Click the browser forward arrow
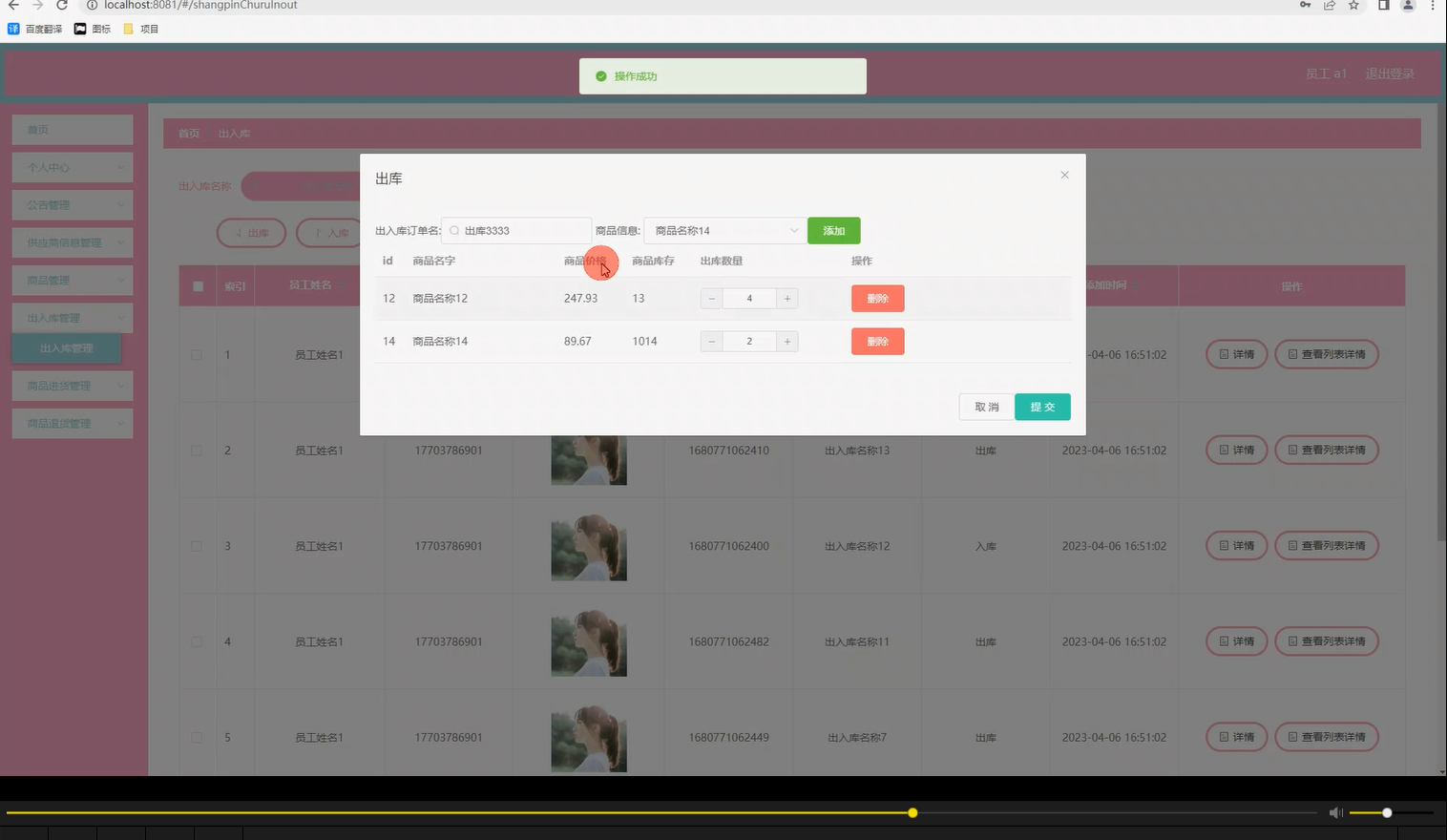The width and height of the screenshot is (1447, 840). (x=37, y=5)
